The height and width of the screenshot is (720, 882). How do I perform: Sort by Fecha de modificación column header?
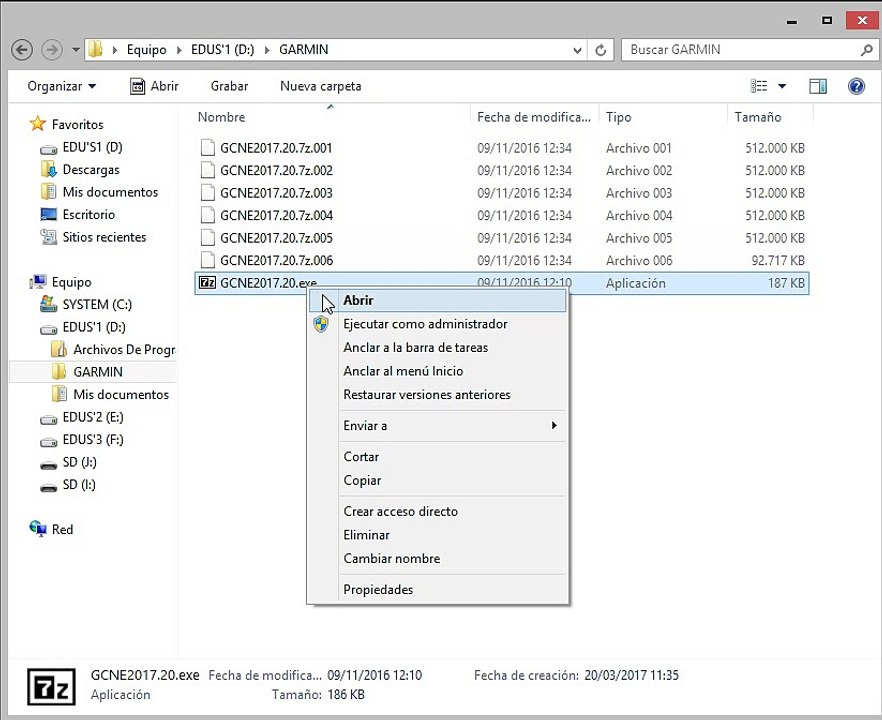click(534, 117)
